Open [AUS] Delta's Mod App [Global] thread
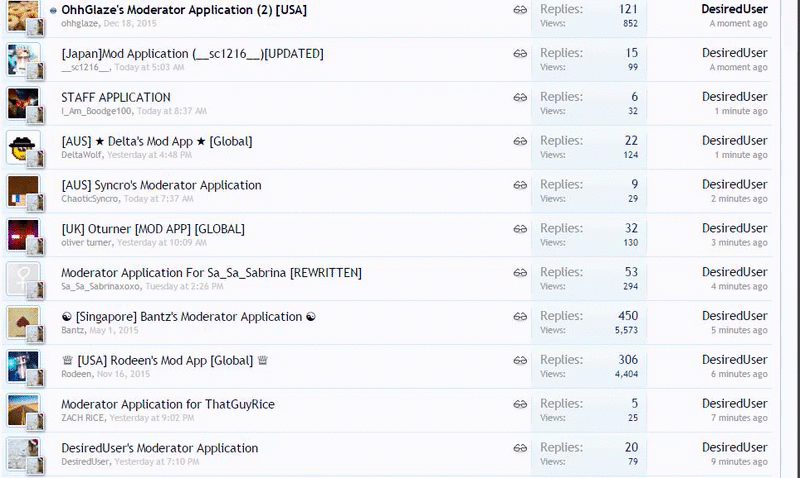The width and height of the screenshot is (800, 478). click(157, 141)
